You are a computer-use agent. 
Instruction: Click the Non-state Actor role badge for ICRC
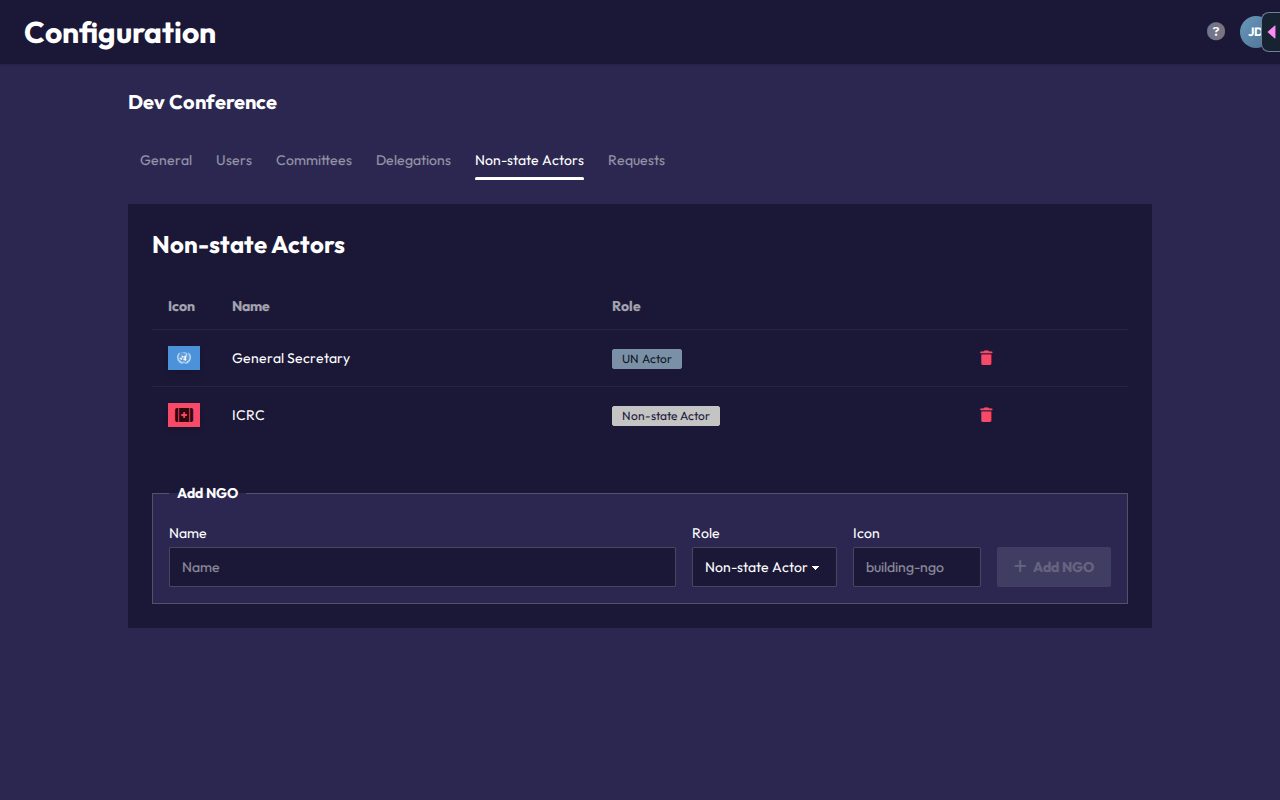[666, 416]
